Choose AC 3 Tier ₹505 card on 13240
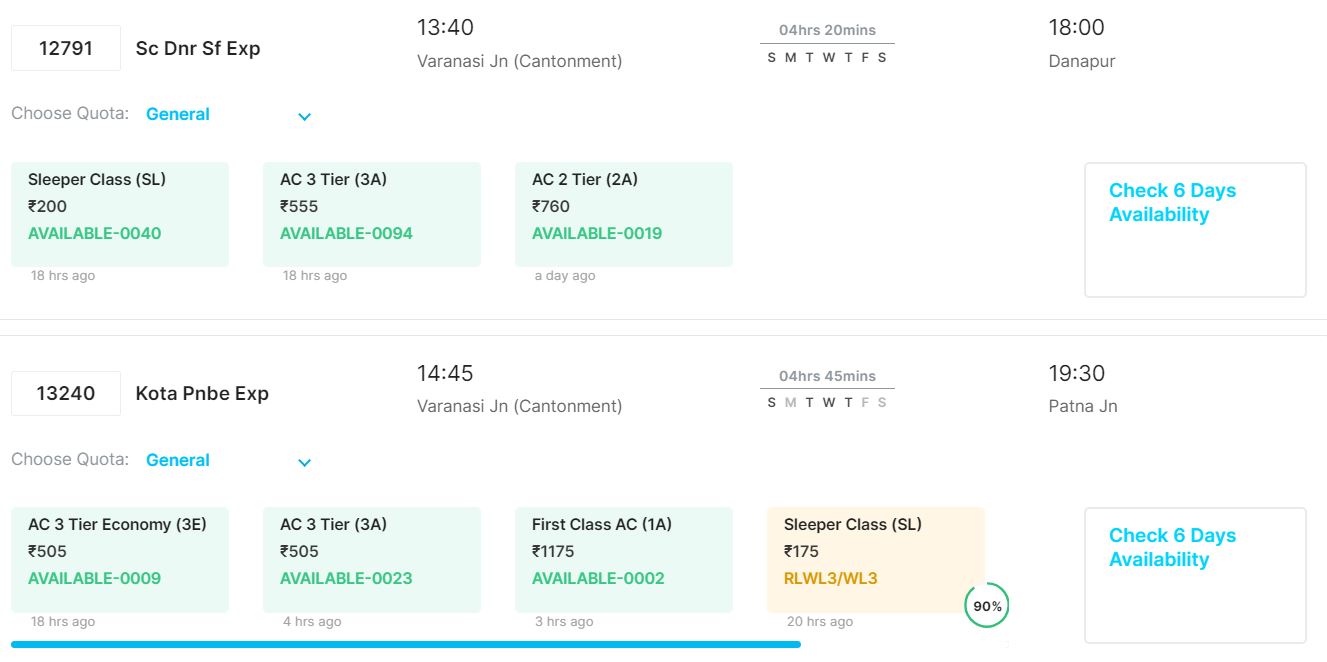Image resolution: width=1327 pixels, height=662 pixels. click(x=372, y=559)
